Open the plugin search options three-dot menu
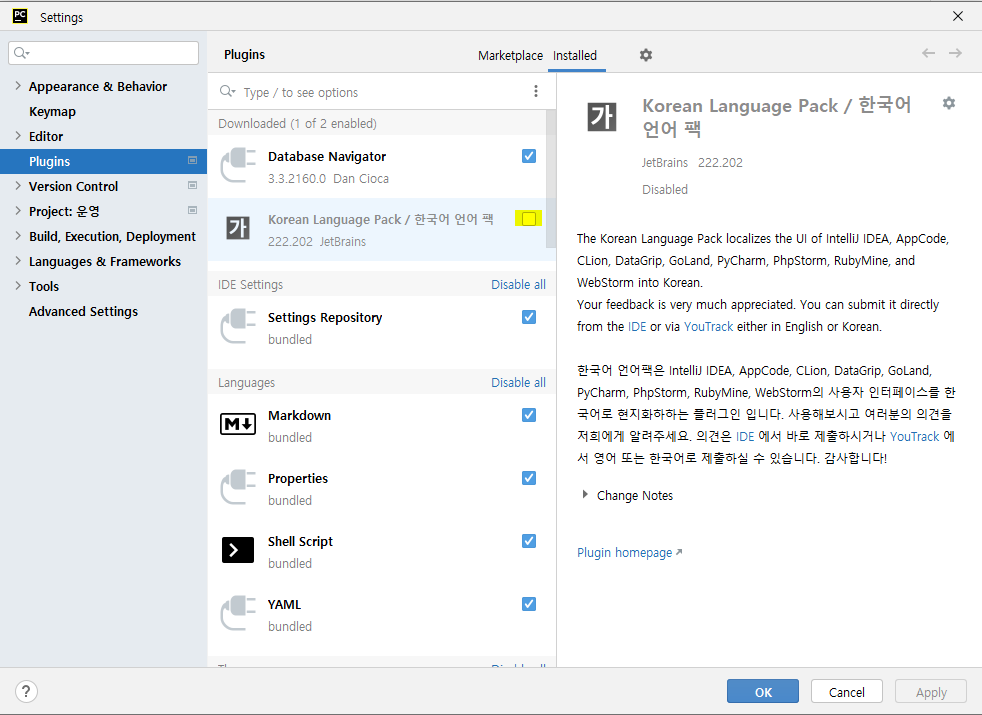Viewport: 982px width, 715px height. 535,91
